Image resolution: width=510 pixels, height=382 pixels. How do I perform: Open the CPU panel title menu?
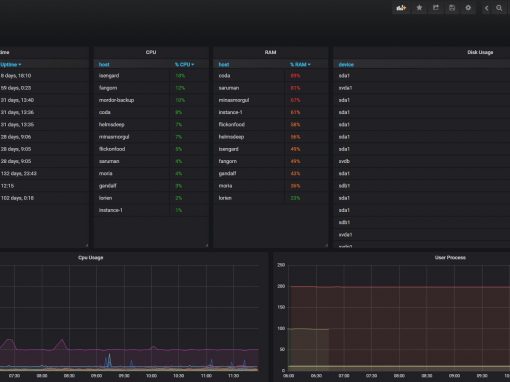click(151, 52)
